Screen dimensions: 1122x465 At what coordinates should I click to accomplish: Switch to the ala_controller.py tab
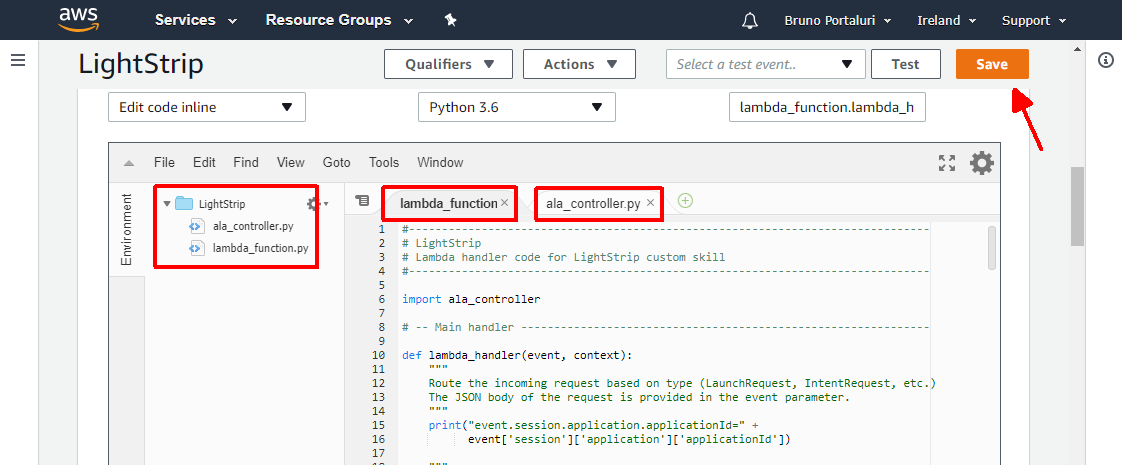tap(592, 203)
